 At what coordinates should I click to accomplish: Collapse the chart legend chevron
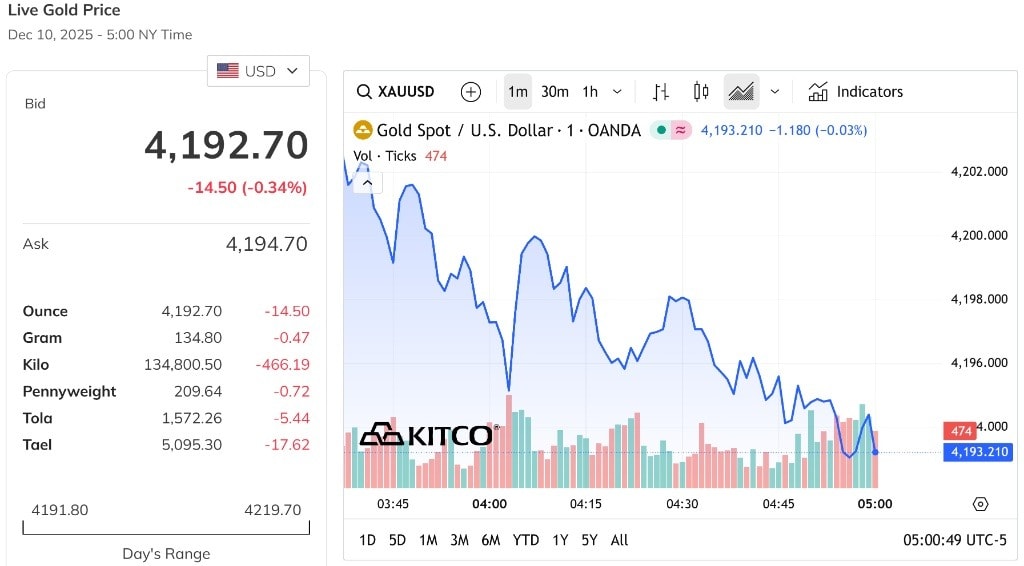[367, 182]
